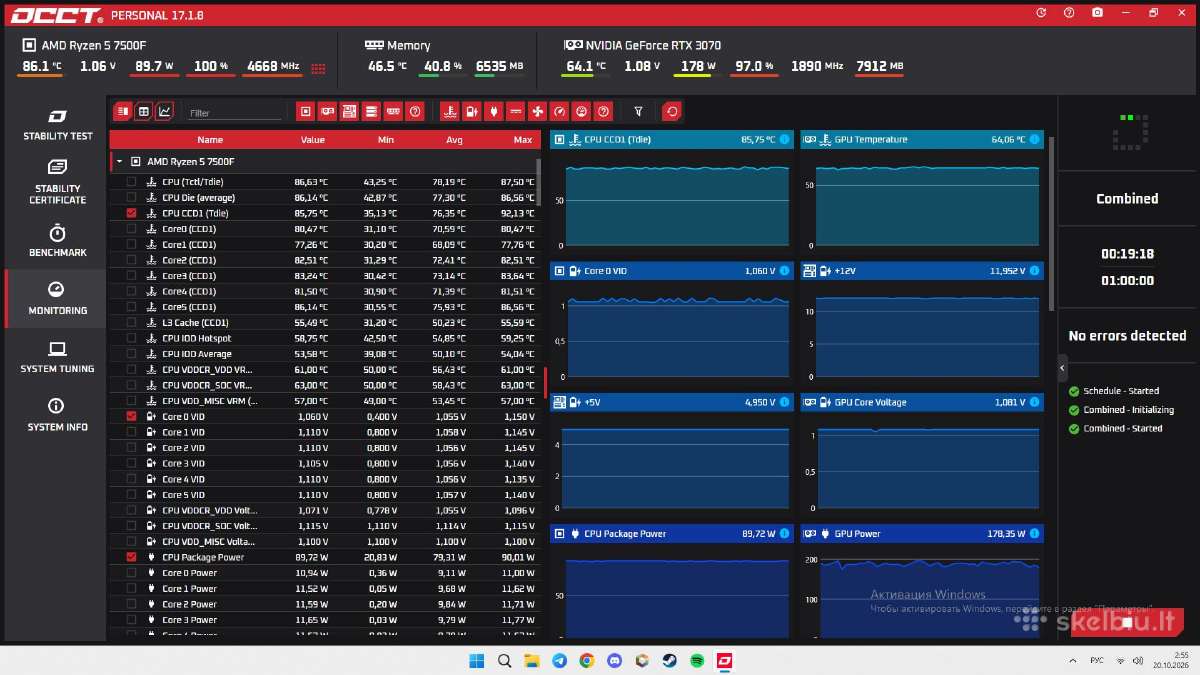Uncheck the CPU CCD1 (Tdie) sensor checkbox
The width and height of the screenshot is (1200, 675).
click(x=131, y=213)
